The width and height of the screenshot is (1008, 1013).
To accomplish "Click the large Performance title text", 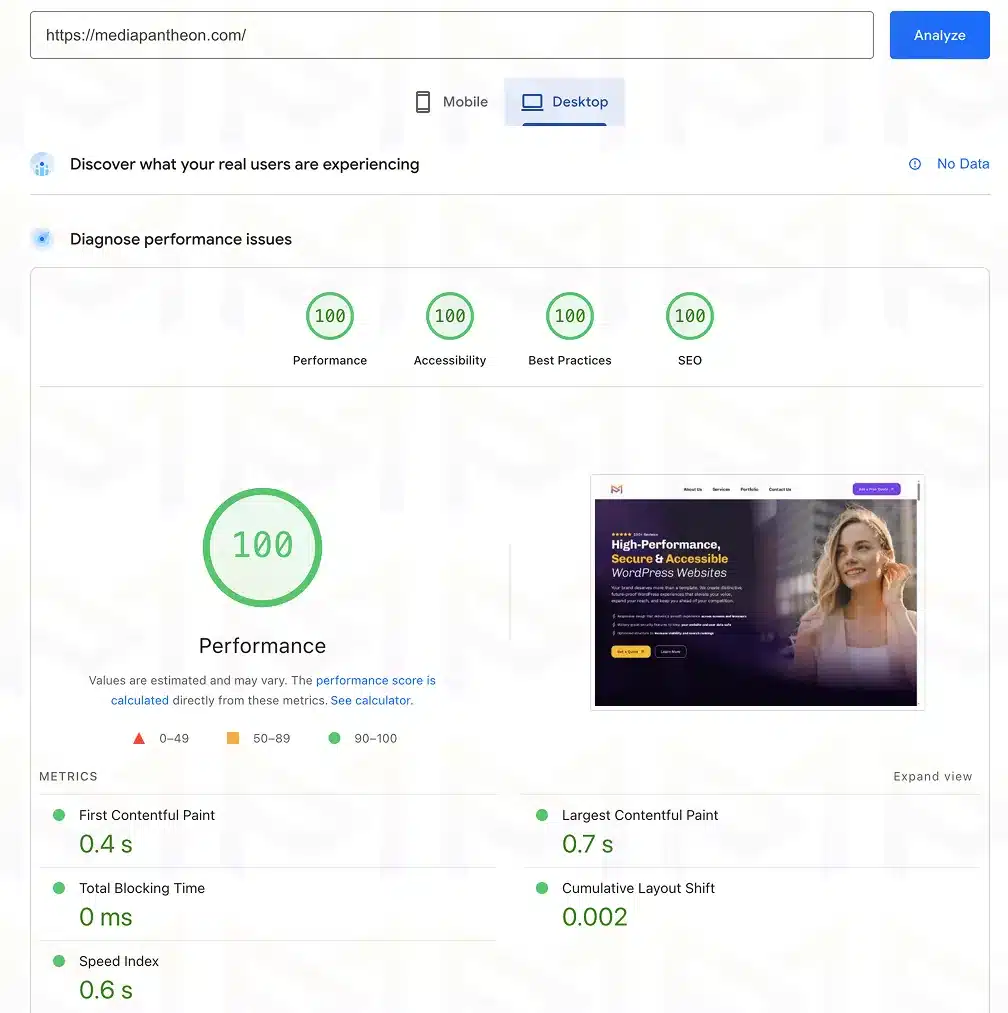I will [x=262, y=646].
